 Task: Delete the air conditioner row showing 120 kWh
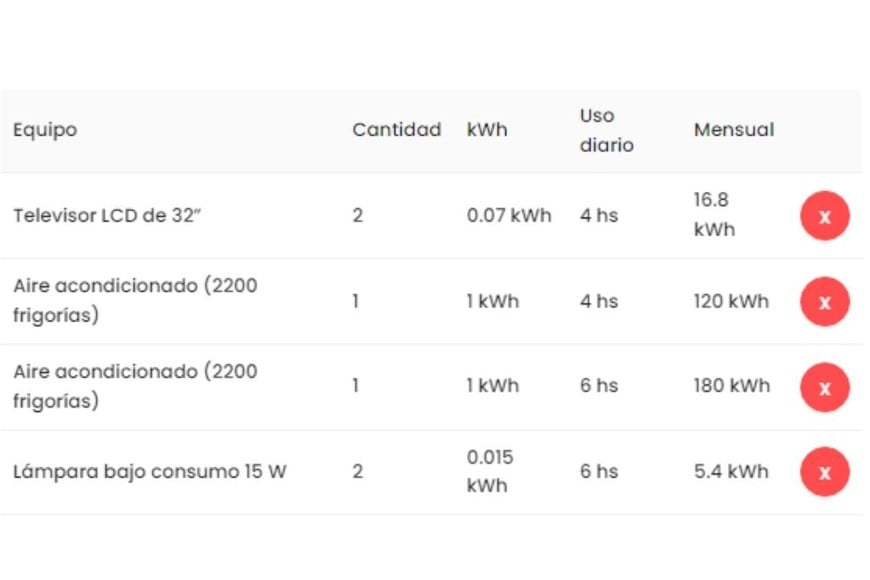[824, 302]
